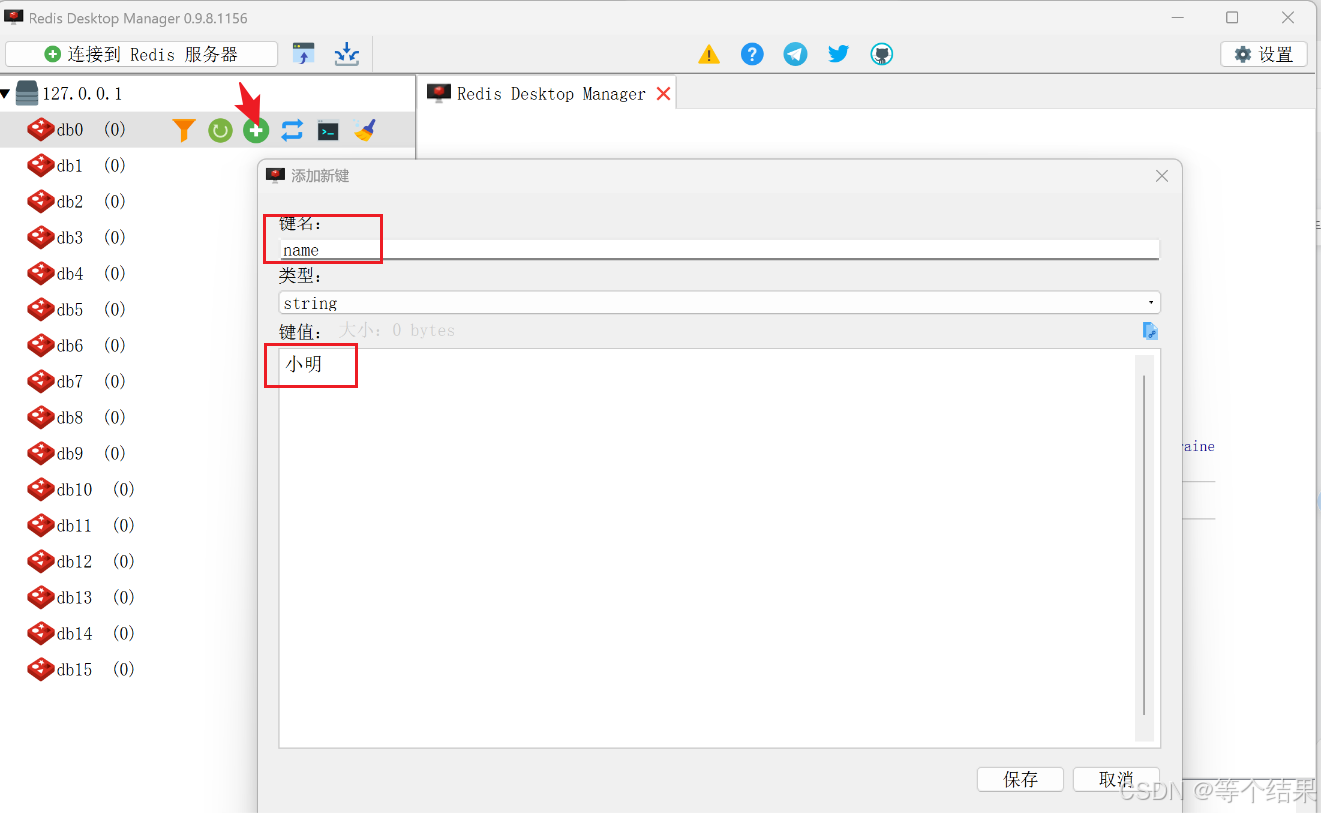Select database db12
The image size is (1321, 813).
[x=80, y=562]
